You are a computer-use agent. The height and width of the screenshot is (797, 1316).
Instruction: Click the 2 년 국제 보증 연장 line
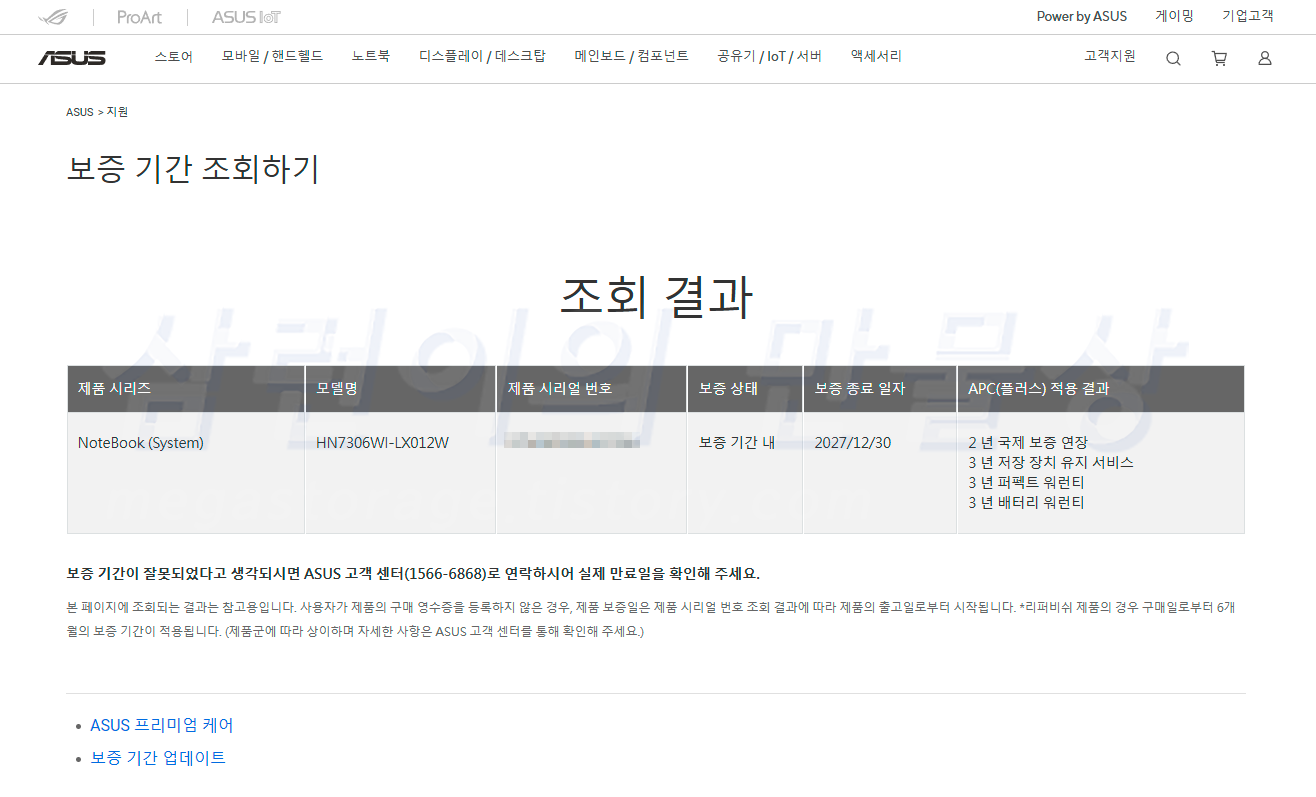[1028, 442]
